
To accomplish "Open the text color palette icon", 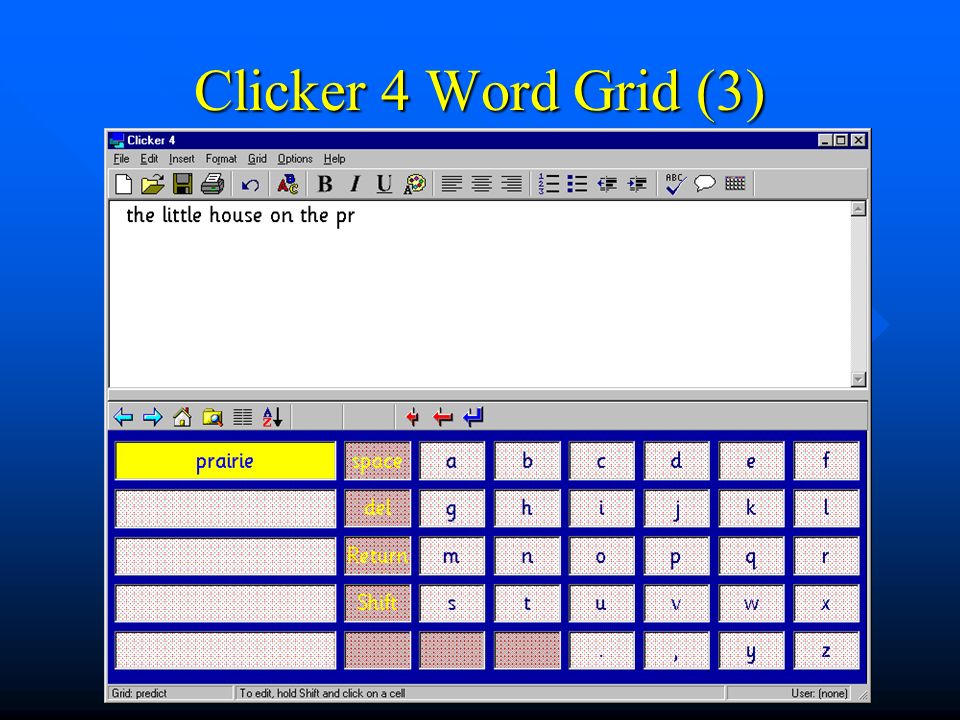I will click(x=414, y=184).
